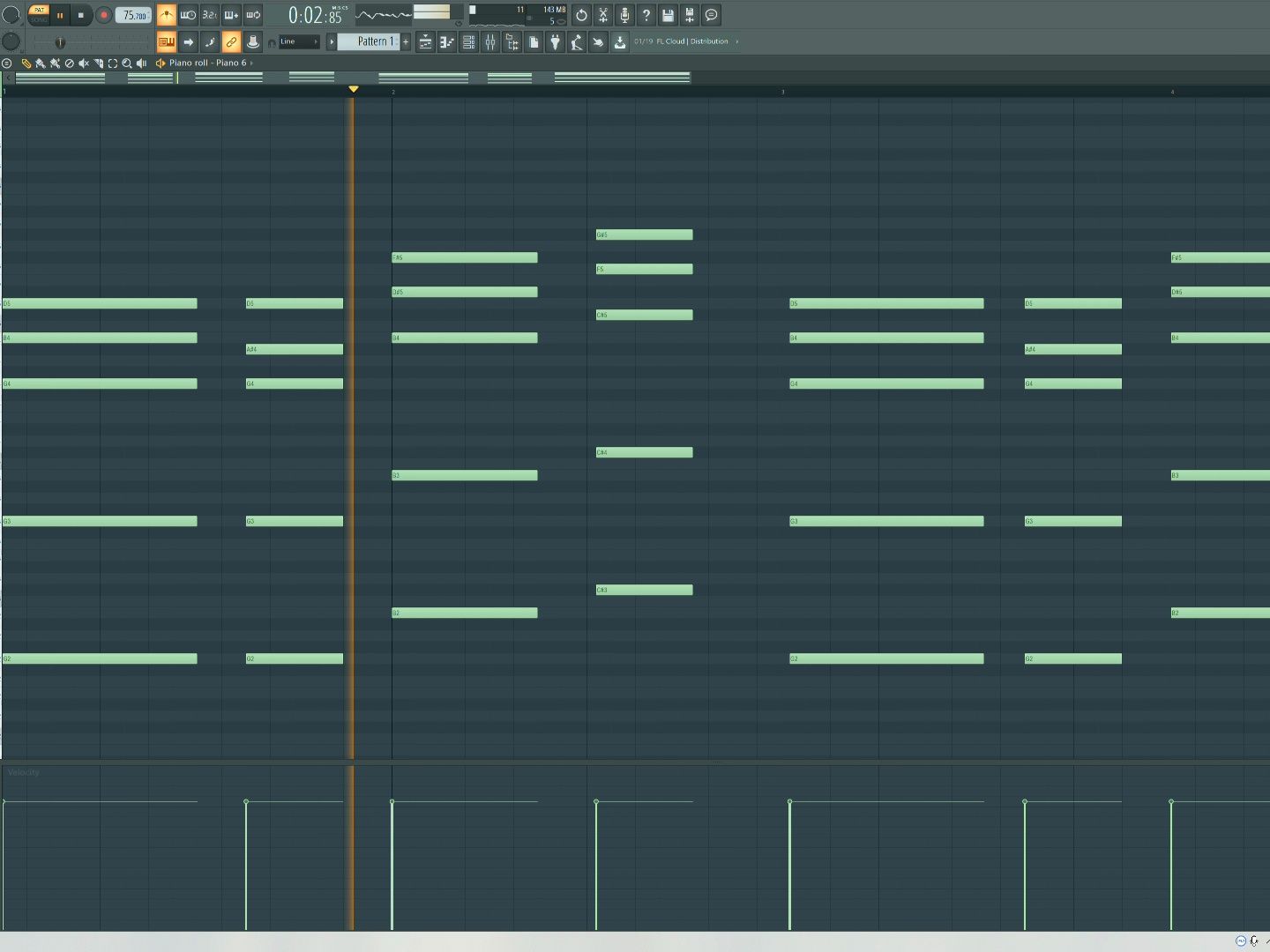The image size is (1270, 952).
Task: Toggle typing keyboard to piano
Action: coord(167,41)
